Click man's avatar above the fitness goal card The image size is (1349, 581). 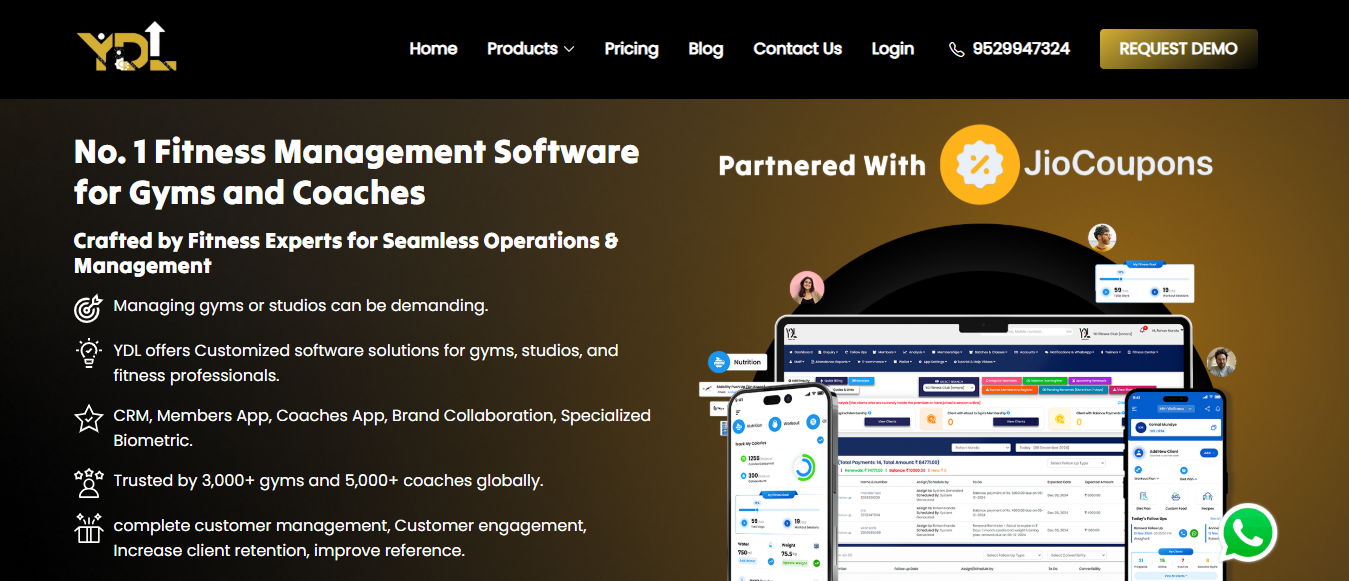1102,238
